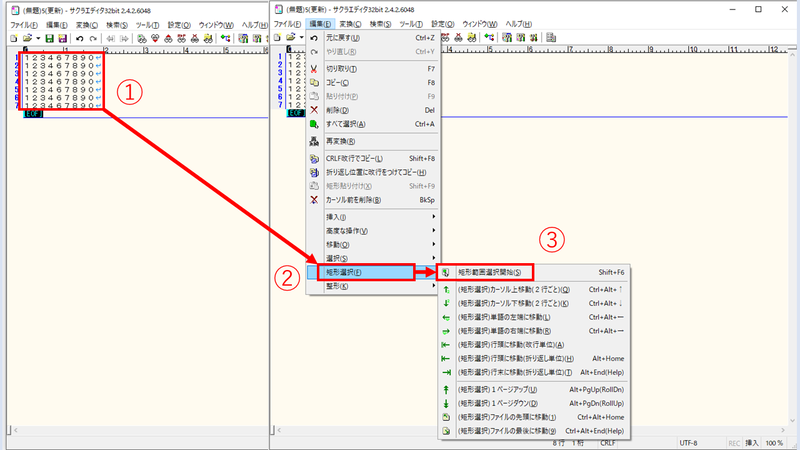800x450 pixels.
Task: Choose (矩形選択)カーソル下移動(2行ごと)(K)
Action: (x=534, y=304)
